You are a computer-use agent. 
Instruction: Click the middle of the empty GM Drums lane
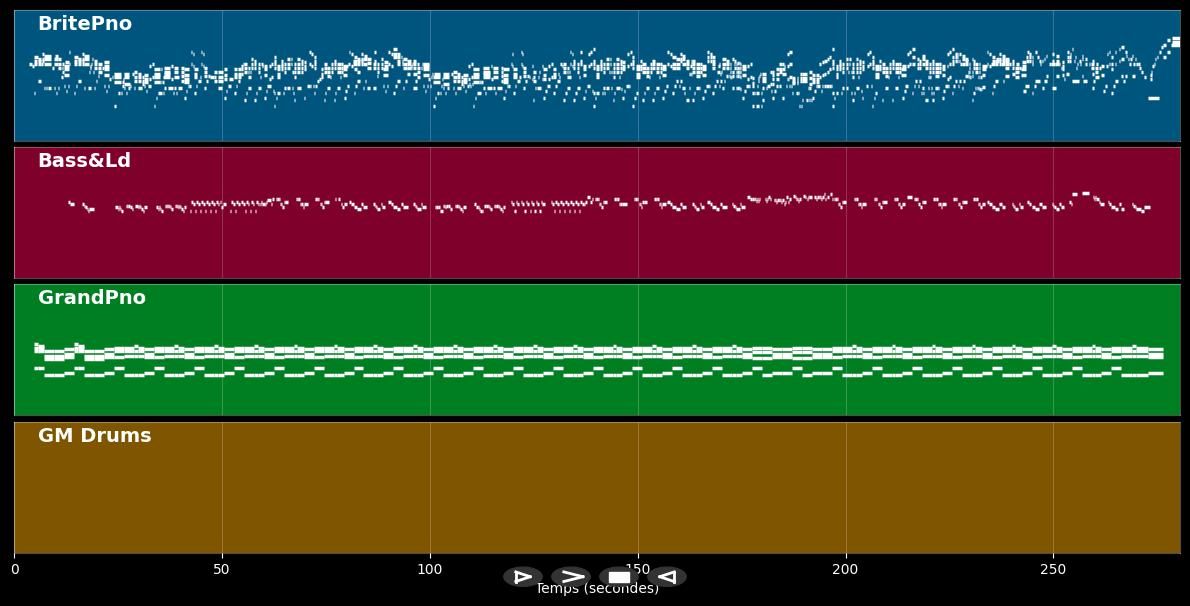[597, 488]
